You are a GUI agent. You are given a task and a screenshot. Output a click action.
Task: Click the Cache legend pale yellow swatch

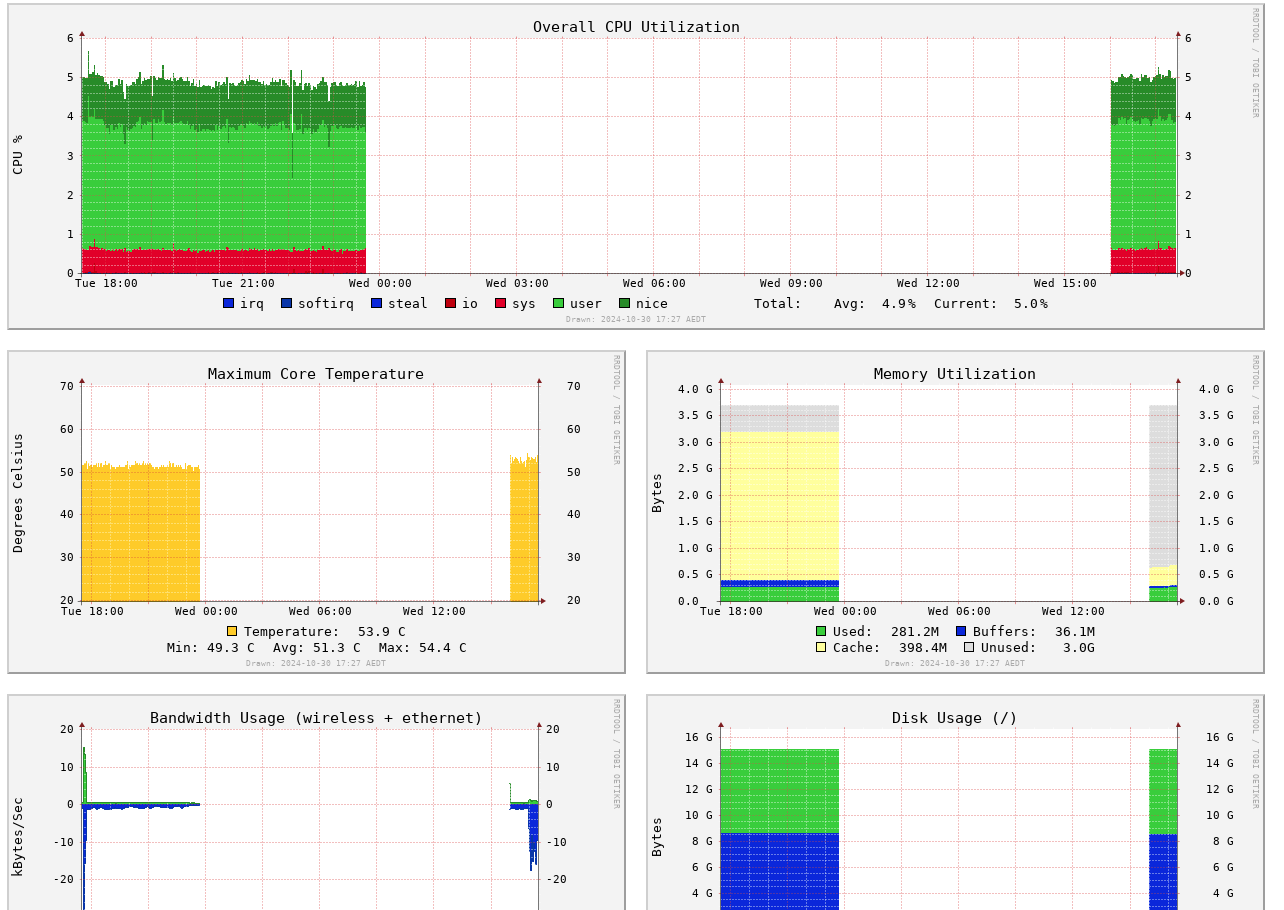(821, 647)
